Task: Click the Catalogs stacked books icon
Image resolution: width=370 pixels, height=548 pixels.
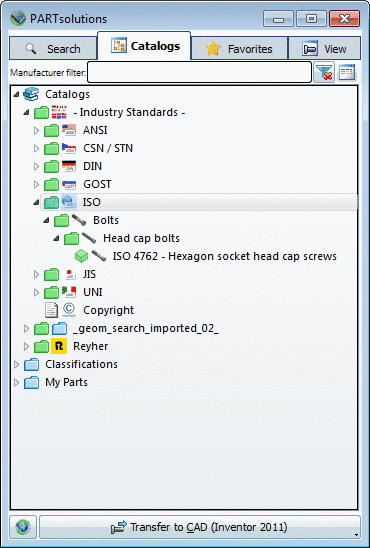Action: 31,94
